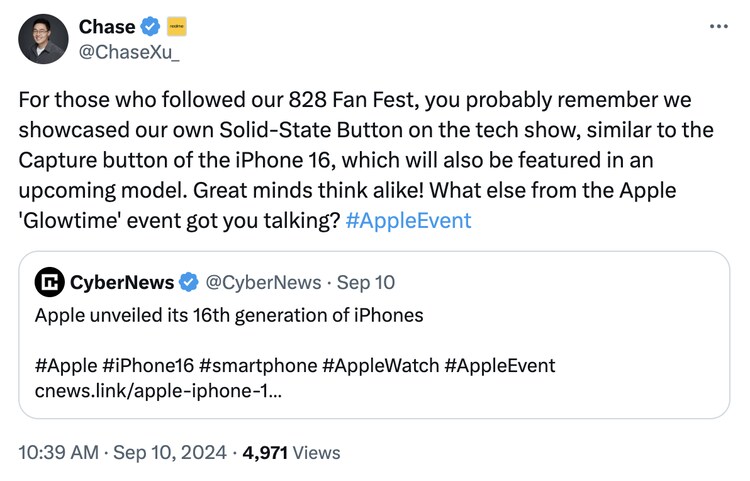The width and height of the screenshot is (750, 481).
Task: Open the #AppleWatch hashtag
Action: tap(380, 366)
